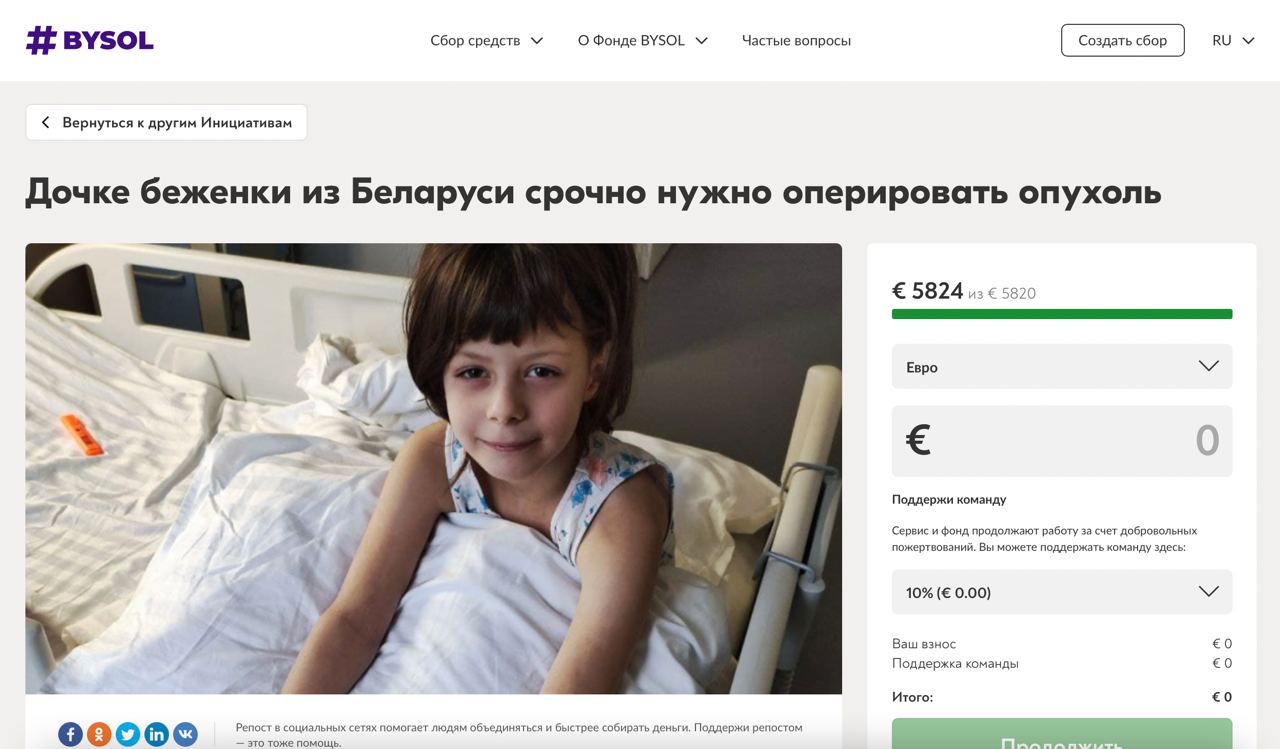Click the euro symbol in amount box
Screen dimensions: 1280x749
[918, 440]
